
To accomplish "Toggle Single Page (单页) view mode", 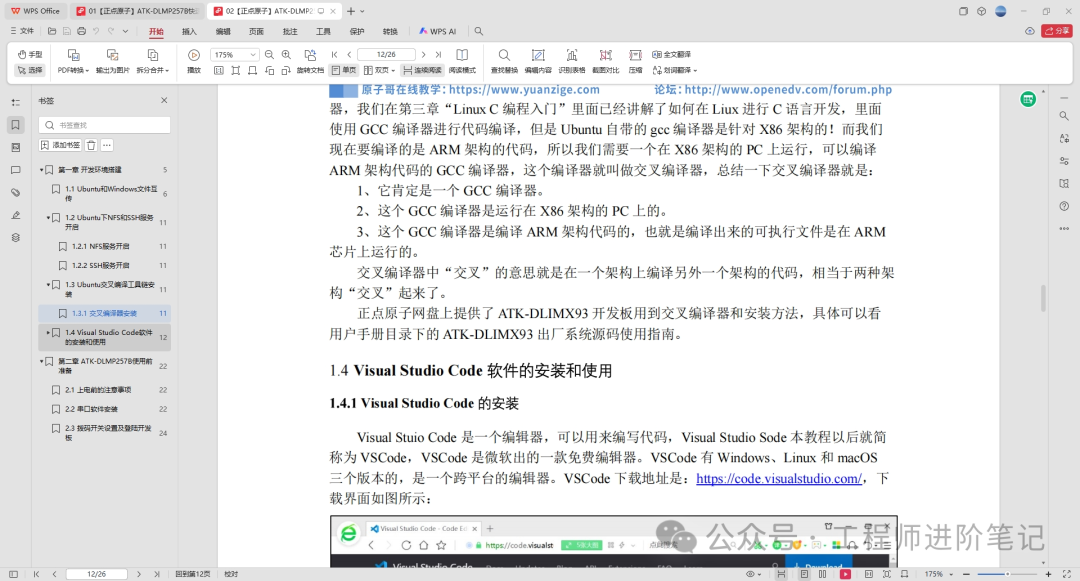I will (x=344, y=70).
